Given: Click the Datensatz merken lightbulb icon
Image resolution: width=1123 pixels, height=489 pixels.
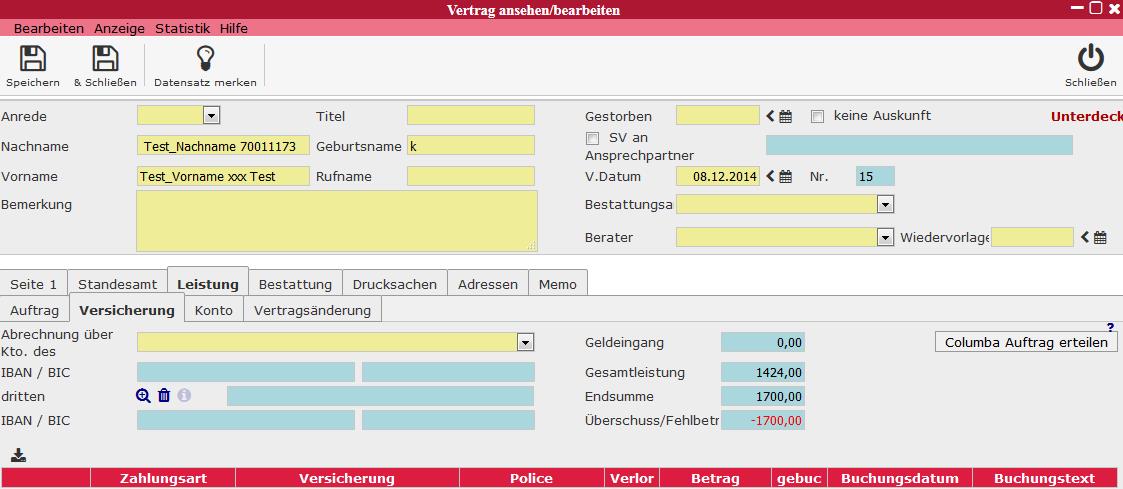Looking at the screenshot, I should tap(205, 59).
